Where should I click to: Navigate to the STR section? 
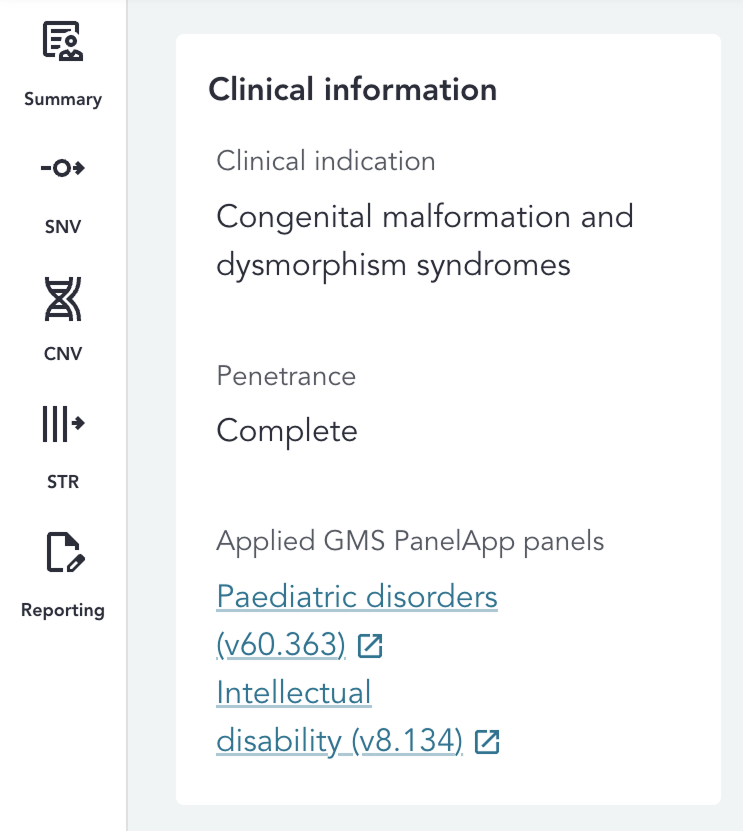click(x=62, y=481)
